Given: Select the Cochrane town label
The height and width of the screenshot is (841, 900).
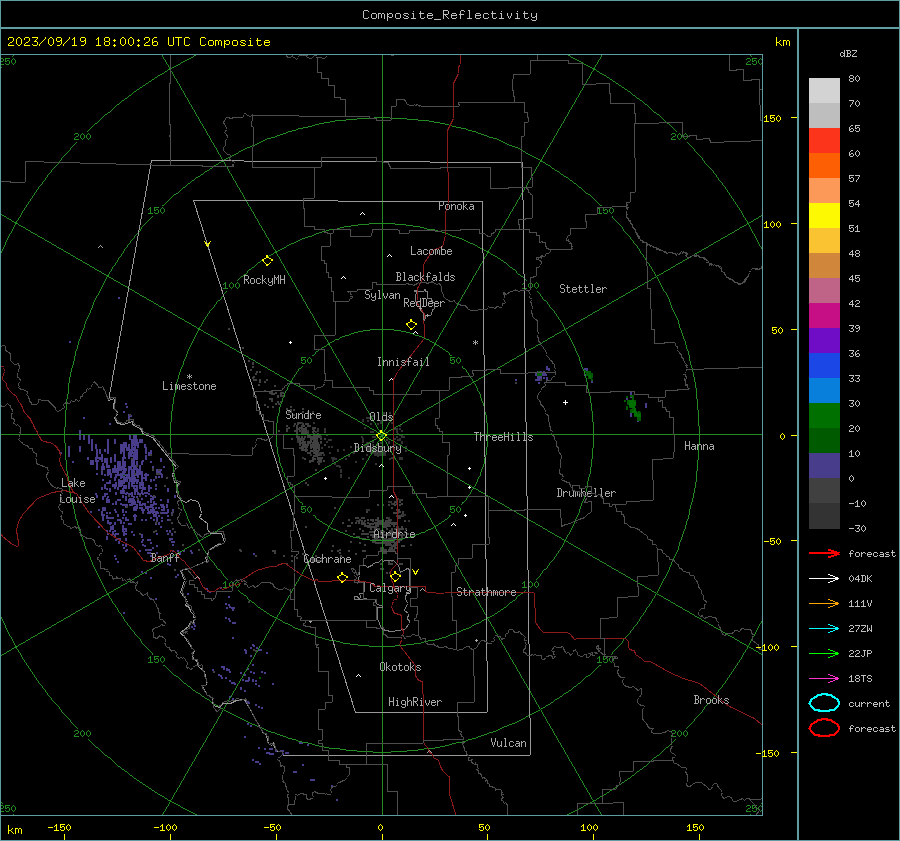Looking at the screenshot, I should pyautogui.click(x=327, y=559).
